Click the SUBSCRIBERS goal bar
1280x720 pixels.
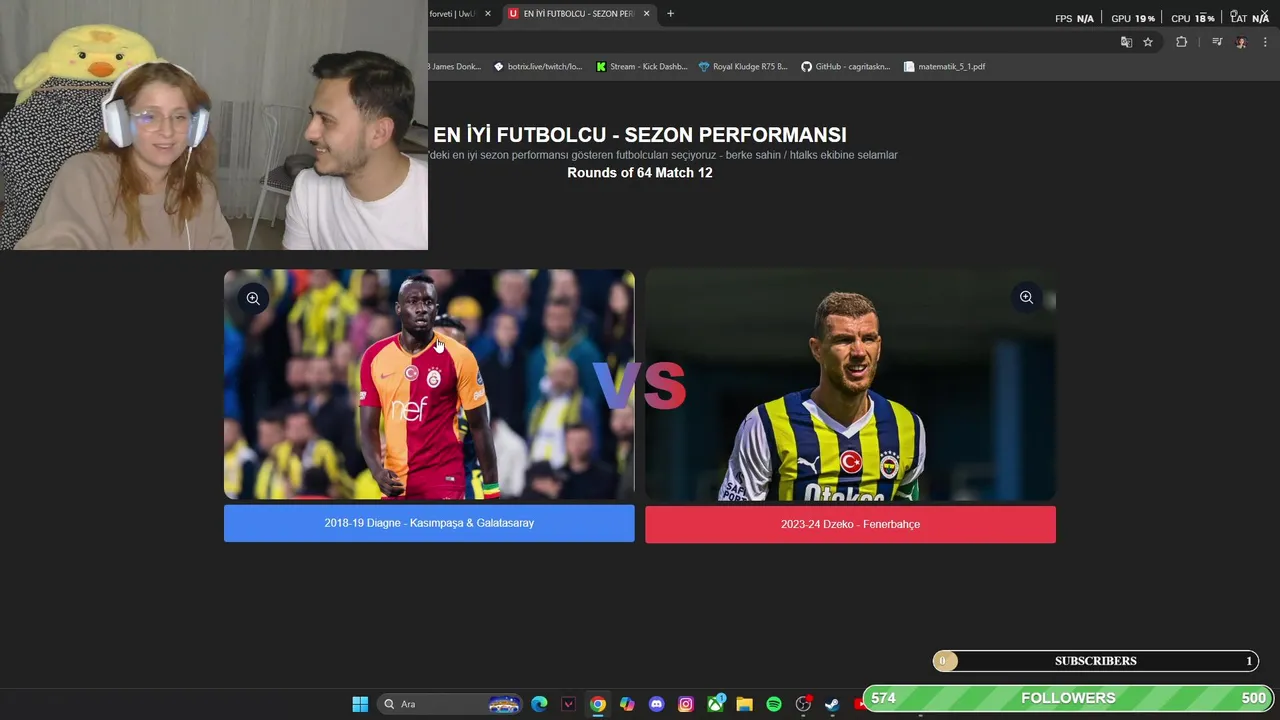(x=1096, y=661)
